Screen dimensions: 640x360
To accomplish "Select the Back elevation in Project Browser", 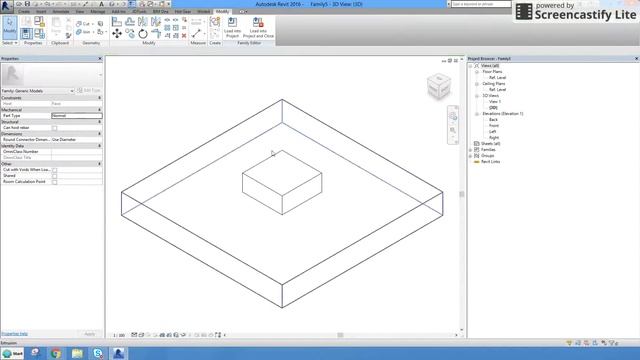I will point(493,120).
